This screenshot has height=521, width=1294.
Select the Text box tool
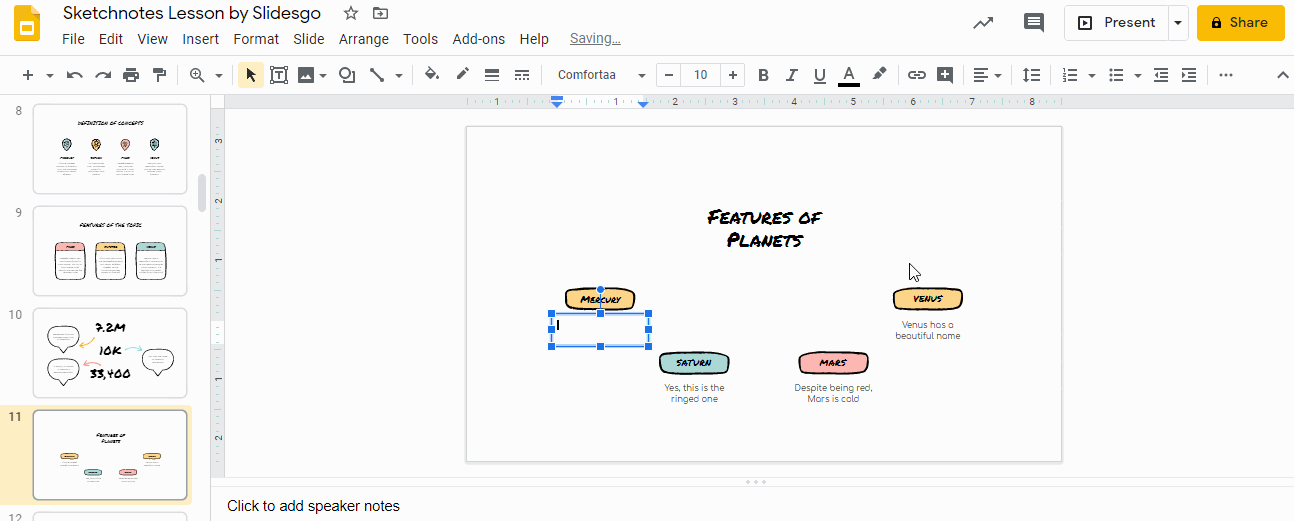pyautogui.click(x=279, y=75)
